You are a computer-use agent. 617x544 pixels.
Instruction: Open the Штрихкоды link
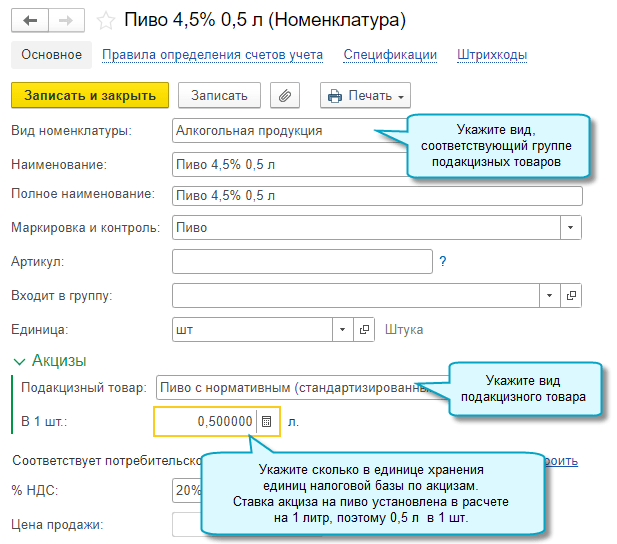tap(491, 55)
